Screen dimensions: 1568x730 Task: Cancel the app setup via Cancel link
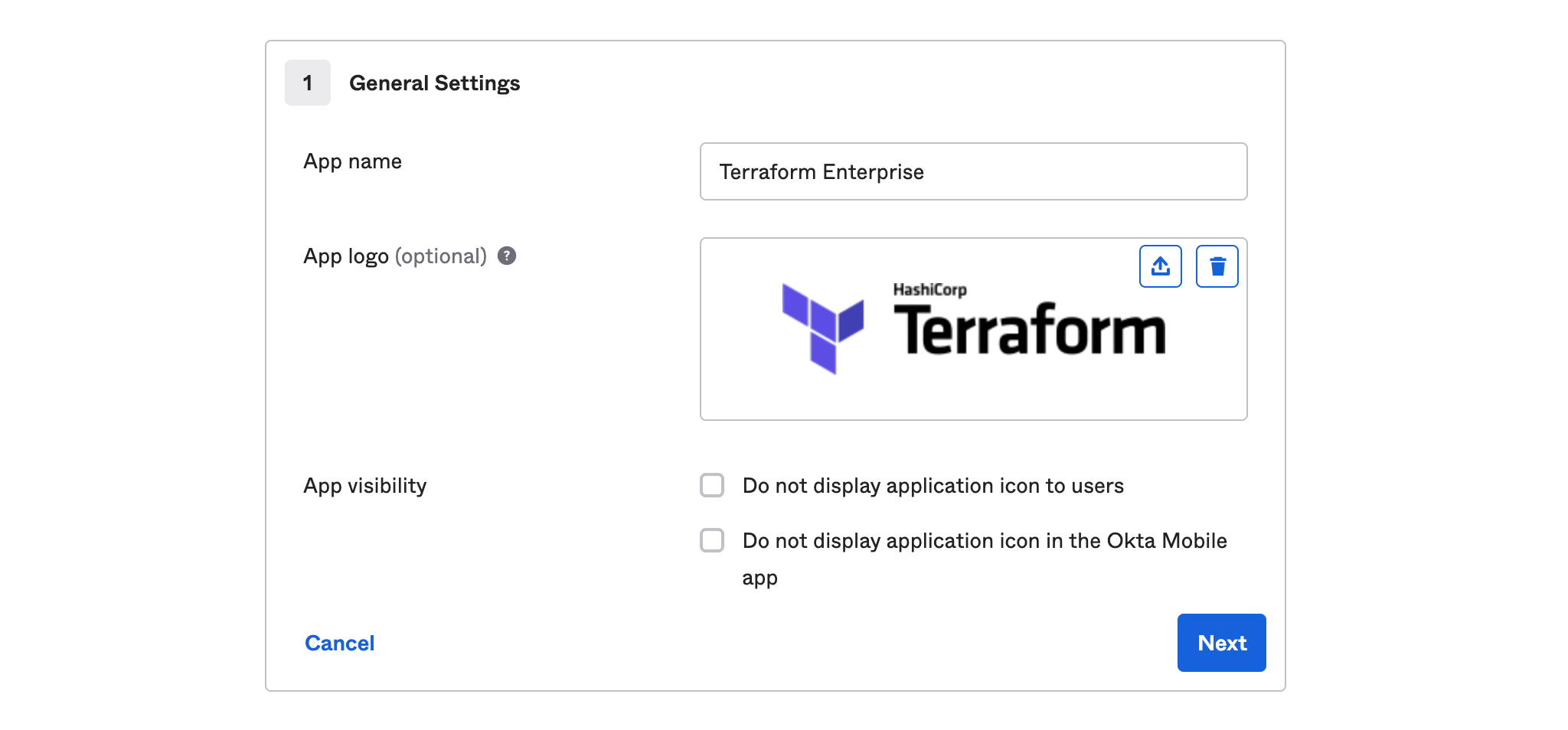(339, 643)
